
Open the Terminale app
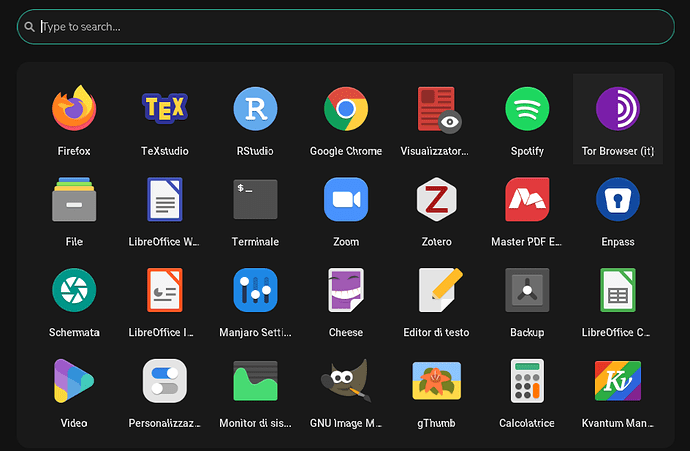click(255, 199)
